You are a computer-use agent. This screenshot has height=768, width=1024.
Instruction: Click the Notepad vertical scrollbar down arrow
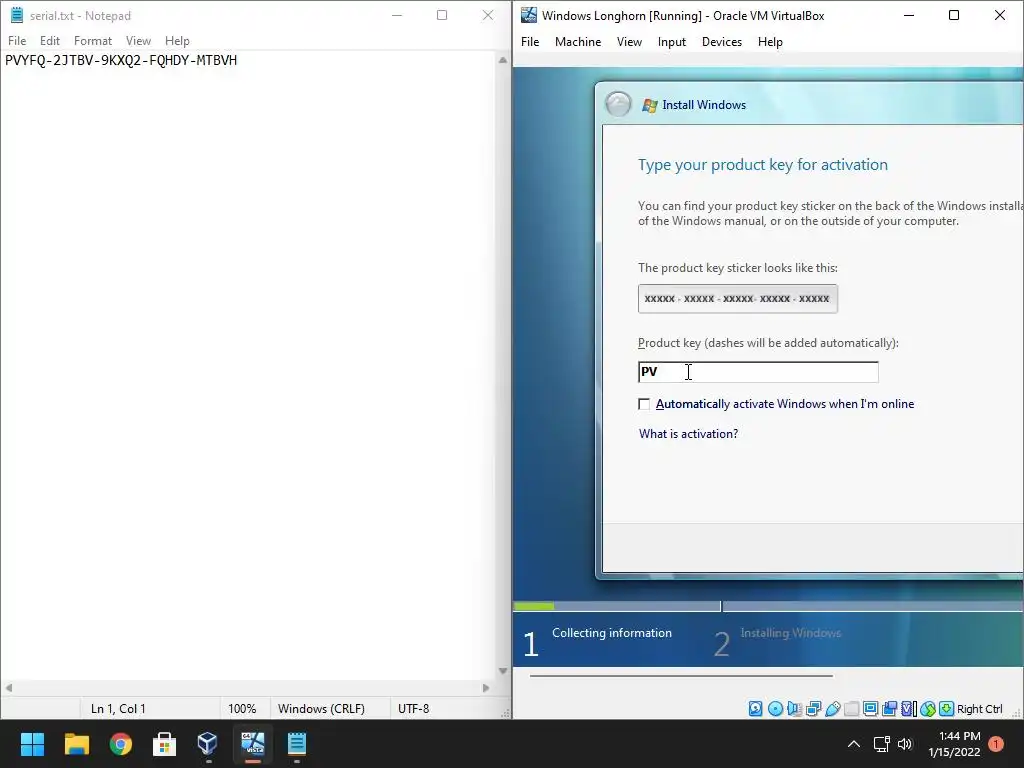point(502,671)
